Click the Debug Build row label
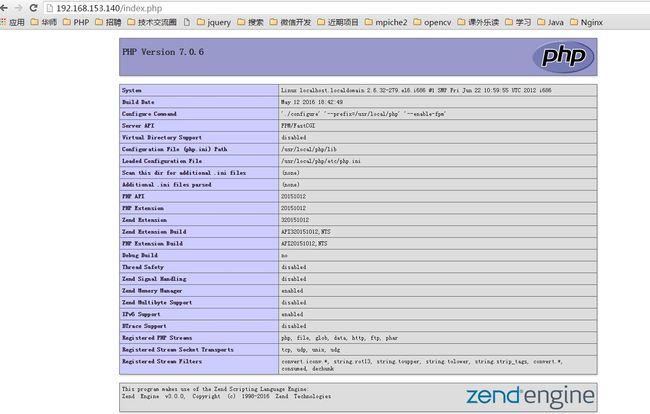This screenshot has height=414, width=650. (x=140, y=255)
